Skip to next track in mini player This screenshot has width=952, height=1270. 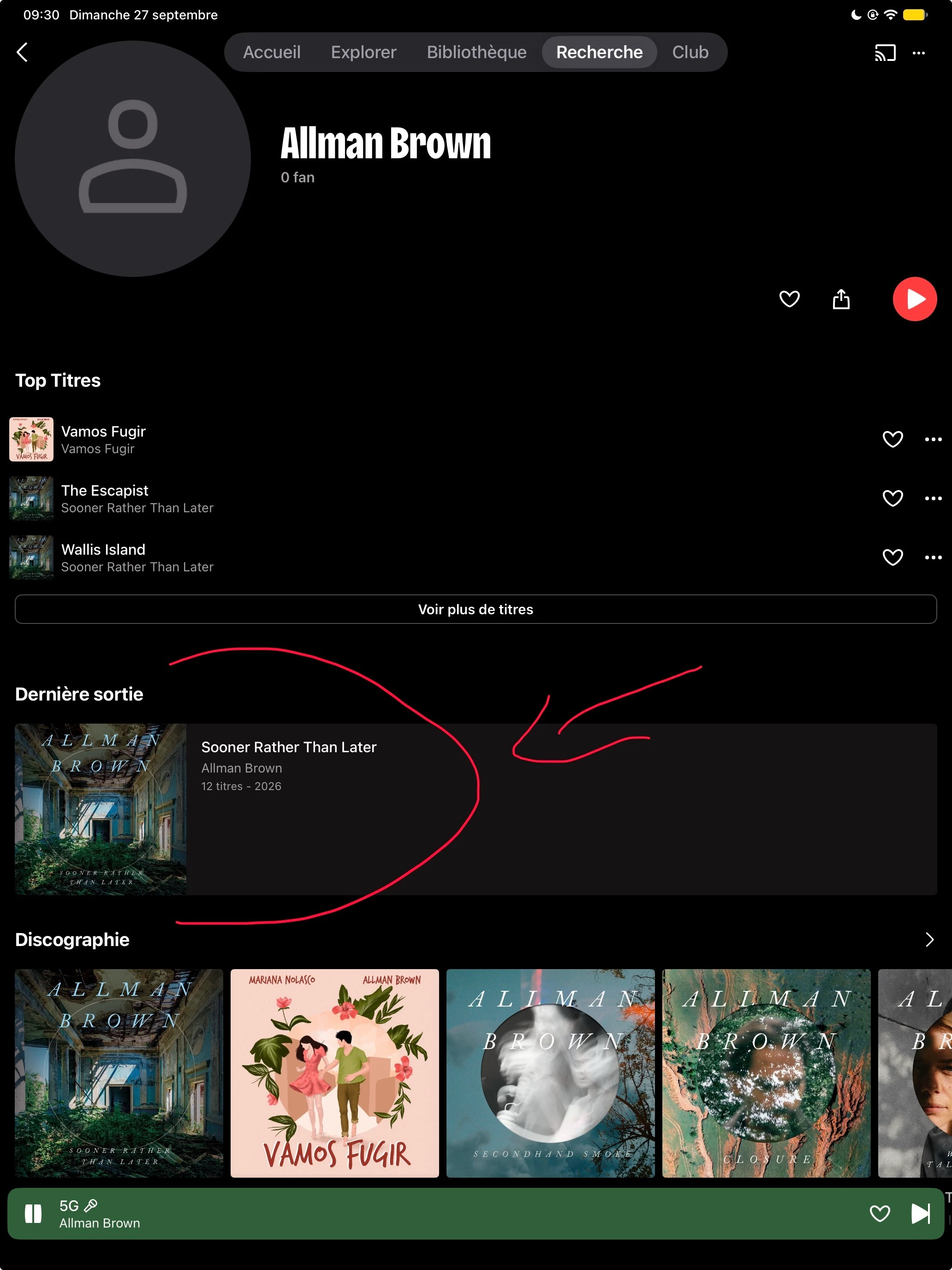[x=921, y=1214]
